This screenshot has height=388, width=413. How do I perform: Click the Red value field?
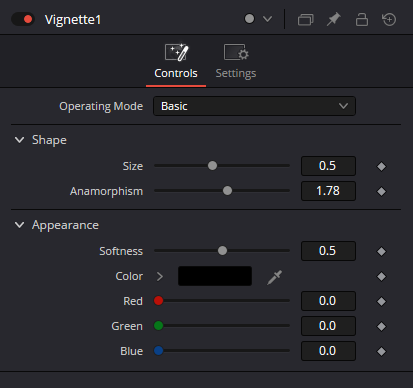point(328,301)
